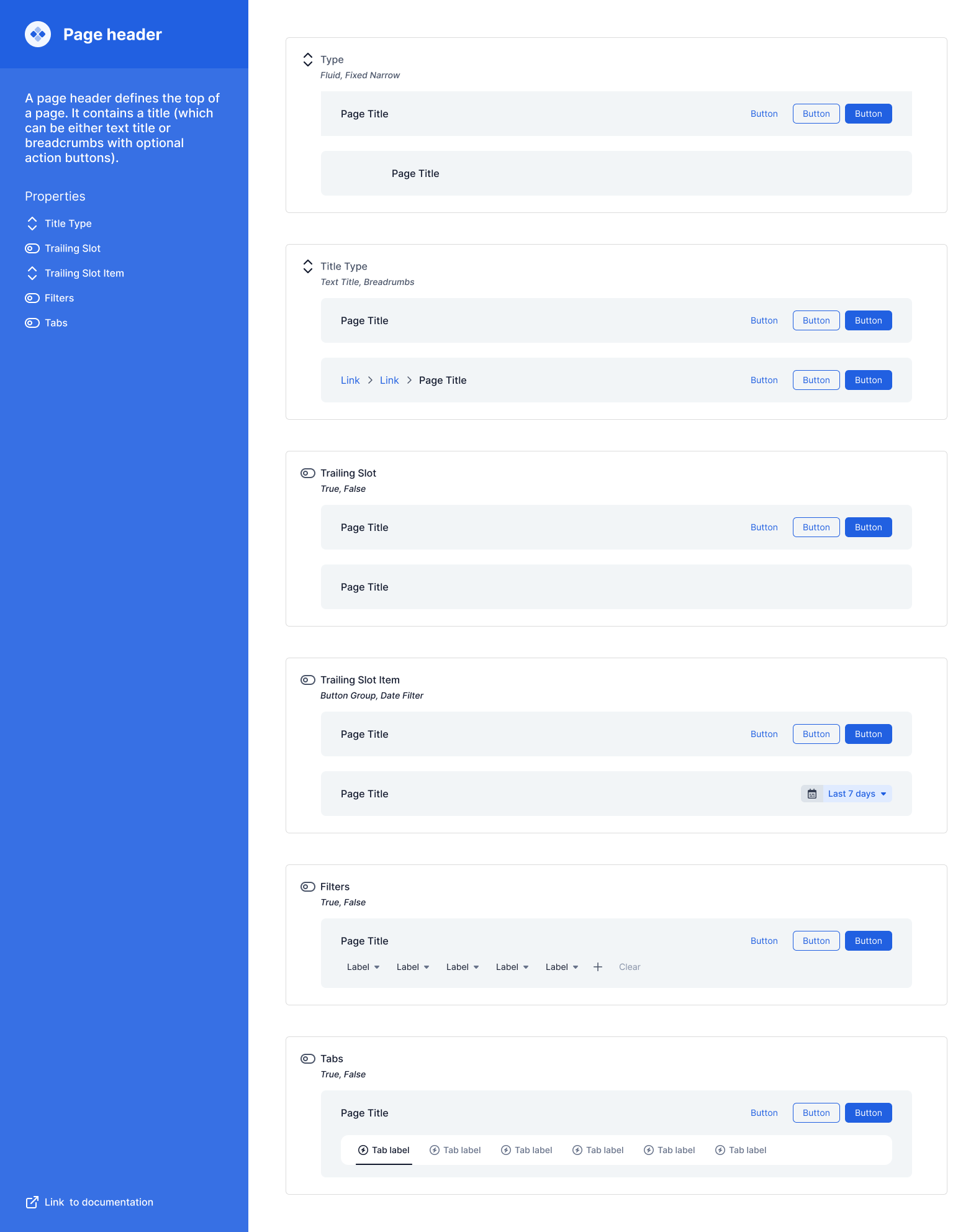Click outlined Button in Trailing Slot Item section
This screenshot has width=976, height=1232.
[816, 734]
